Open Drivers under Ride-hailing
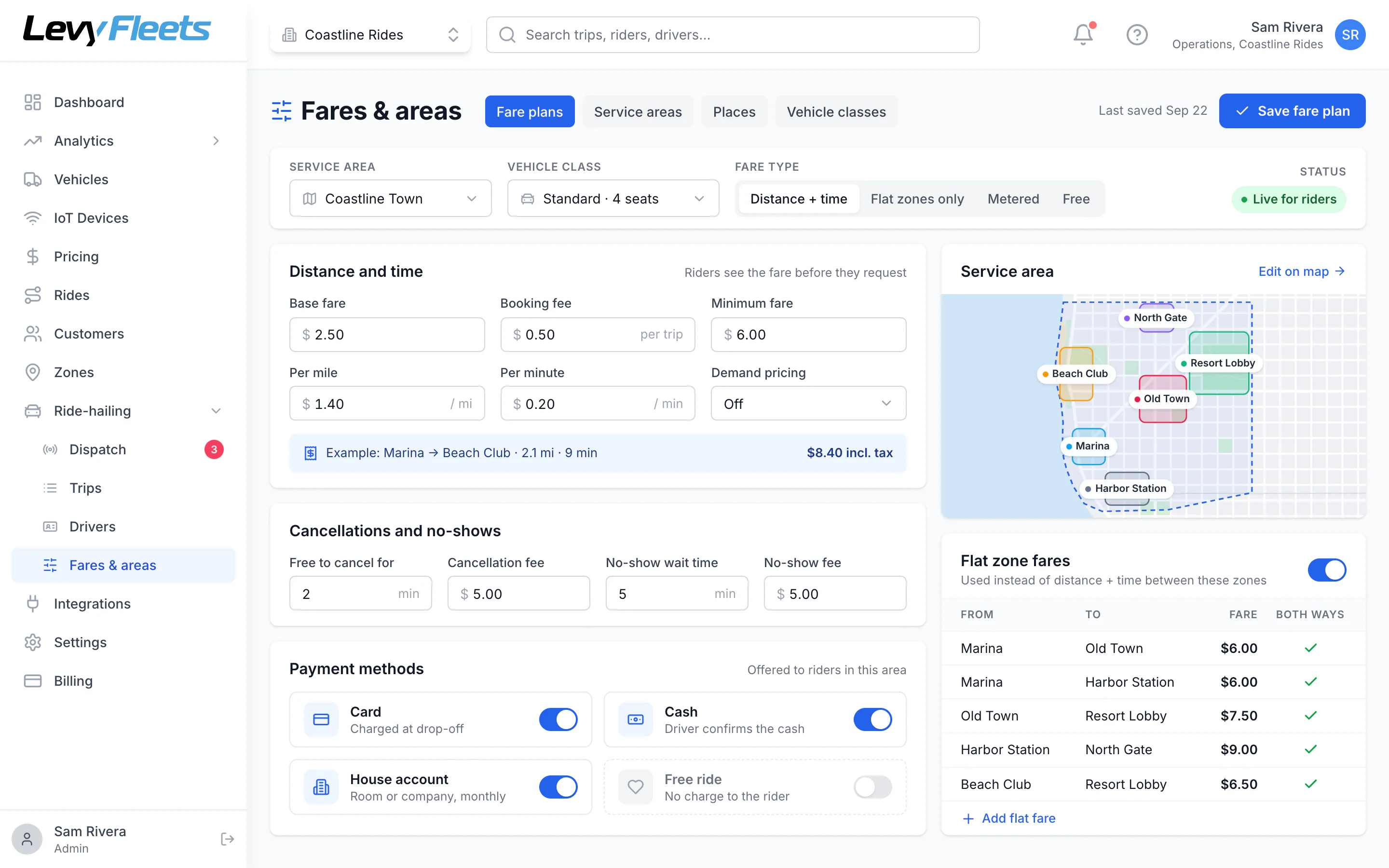This screenshot has height=868, width=1389. [x=123, y=527]
